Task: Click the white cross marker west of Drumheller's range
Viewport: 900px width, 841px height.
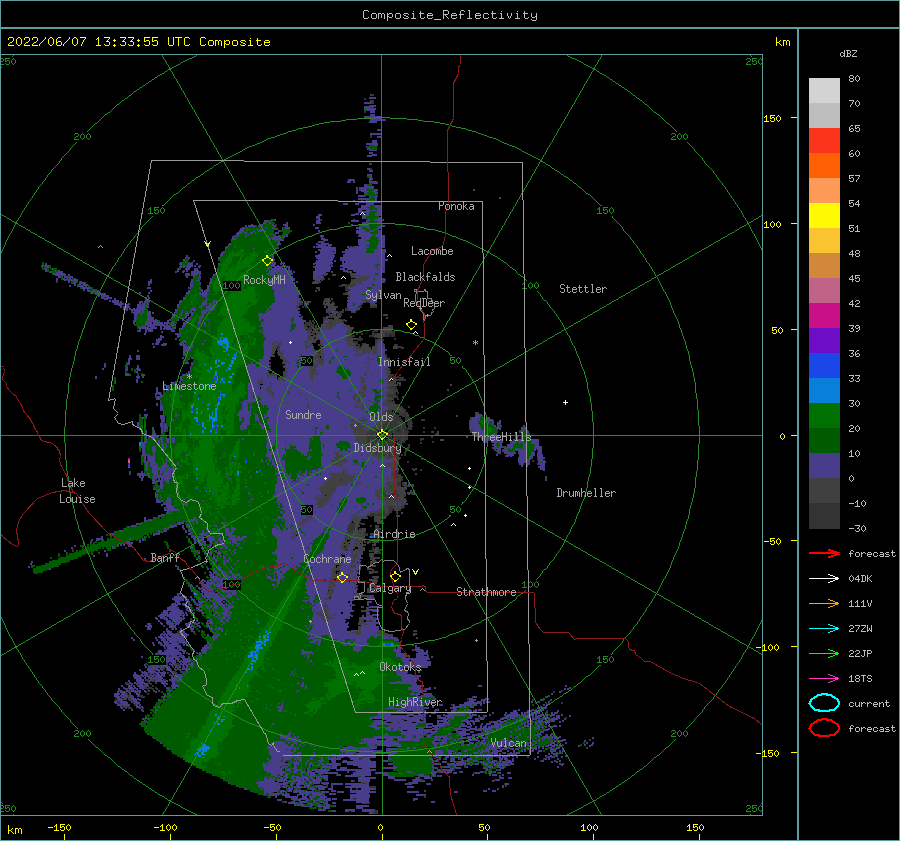Action: [565, 402]
